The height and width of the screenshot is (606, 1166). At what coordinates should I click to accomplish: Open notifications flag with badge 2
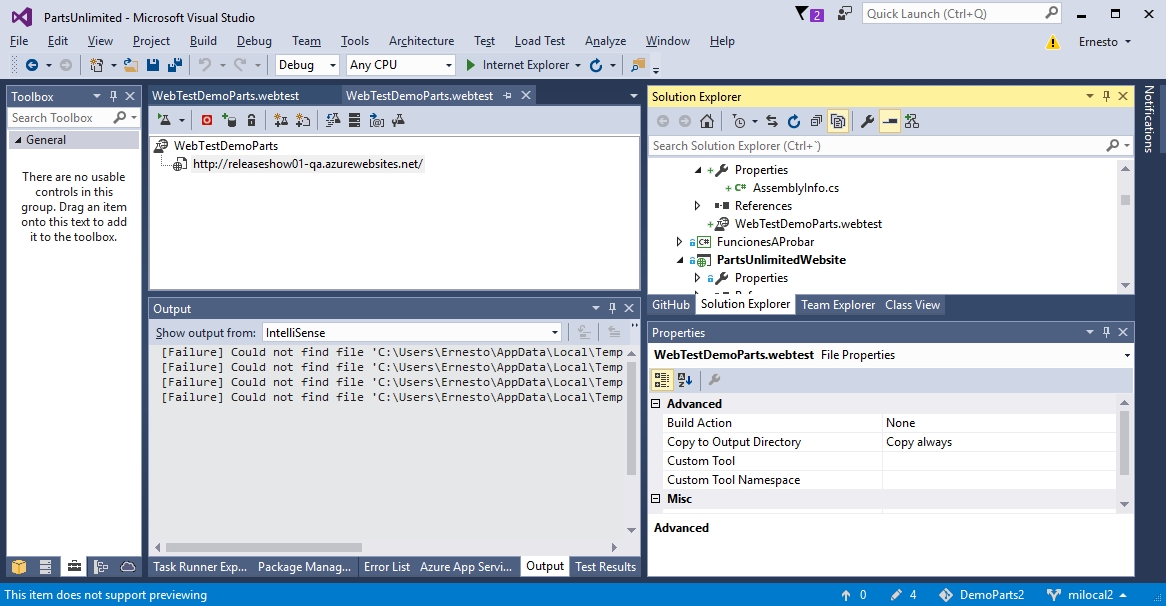(809, 14)
